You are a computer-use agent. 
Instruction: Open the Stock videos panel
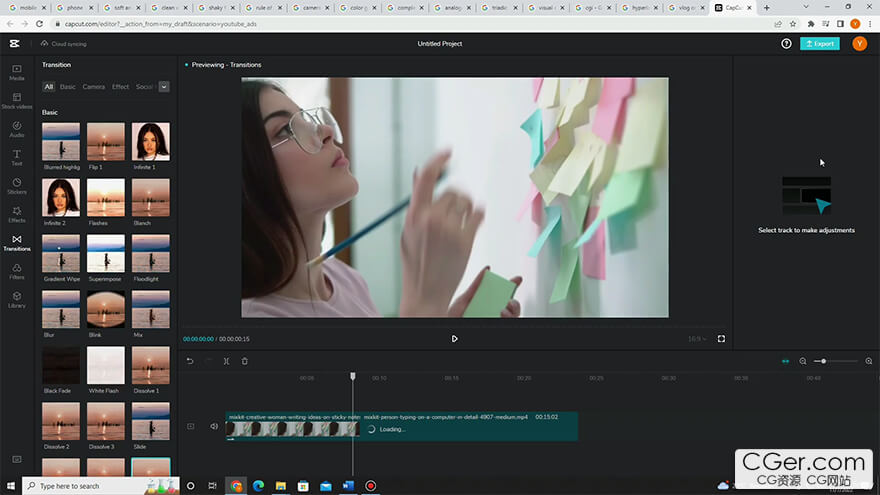17,101
